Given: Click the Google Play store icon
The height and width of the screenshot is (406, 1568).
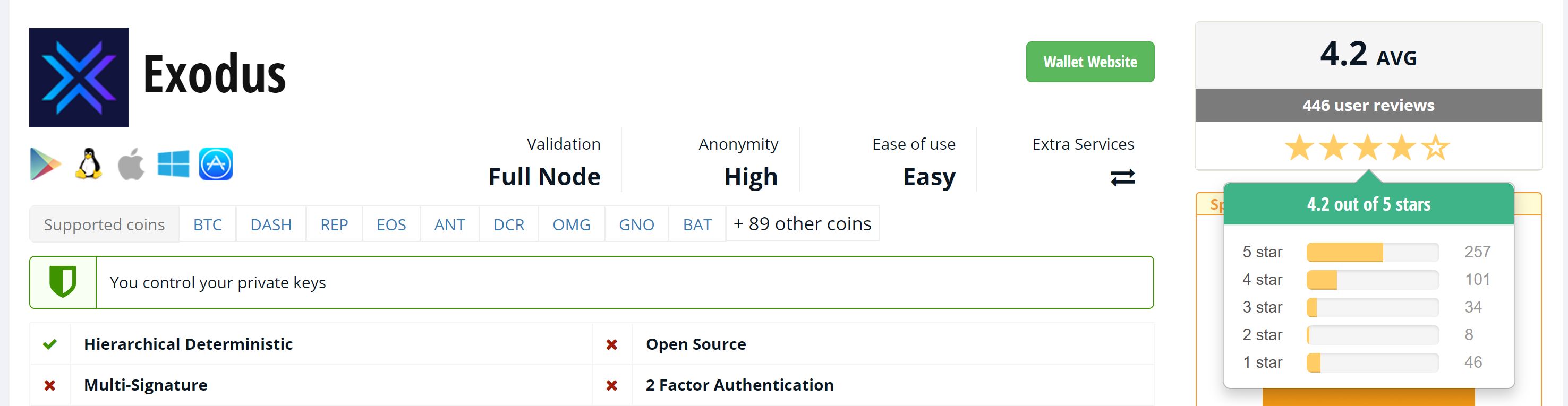Looking at the screenshot, I should tap(46, 164).
